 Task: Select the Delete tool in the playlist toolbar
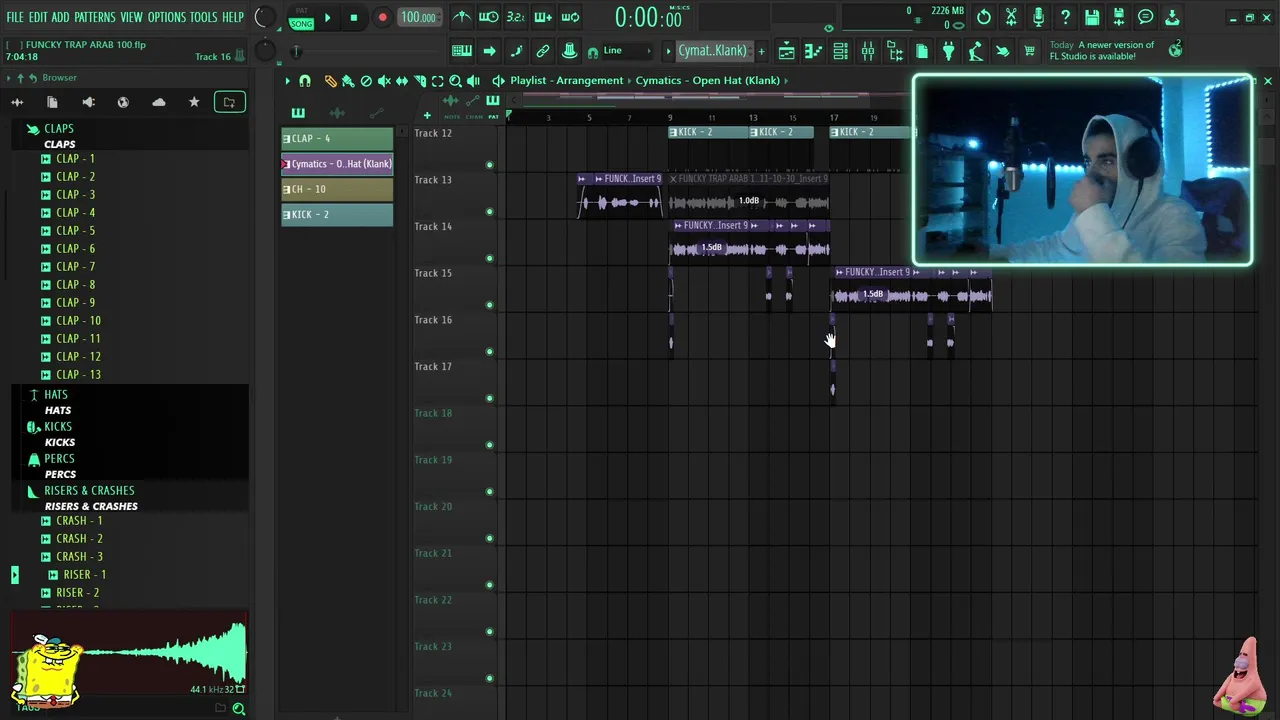366,81
